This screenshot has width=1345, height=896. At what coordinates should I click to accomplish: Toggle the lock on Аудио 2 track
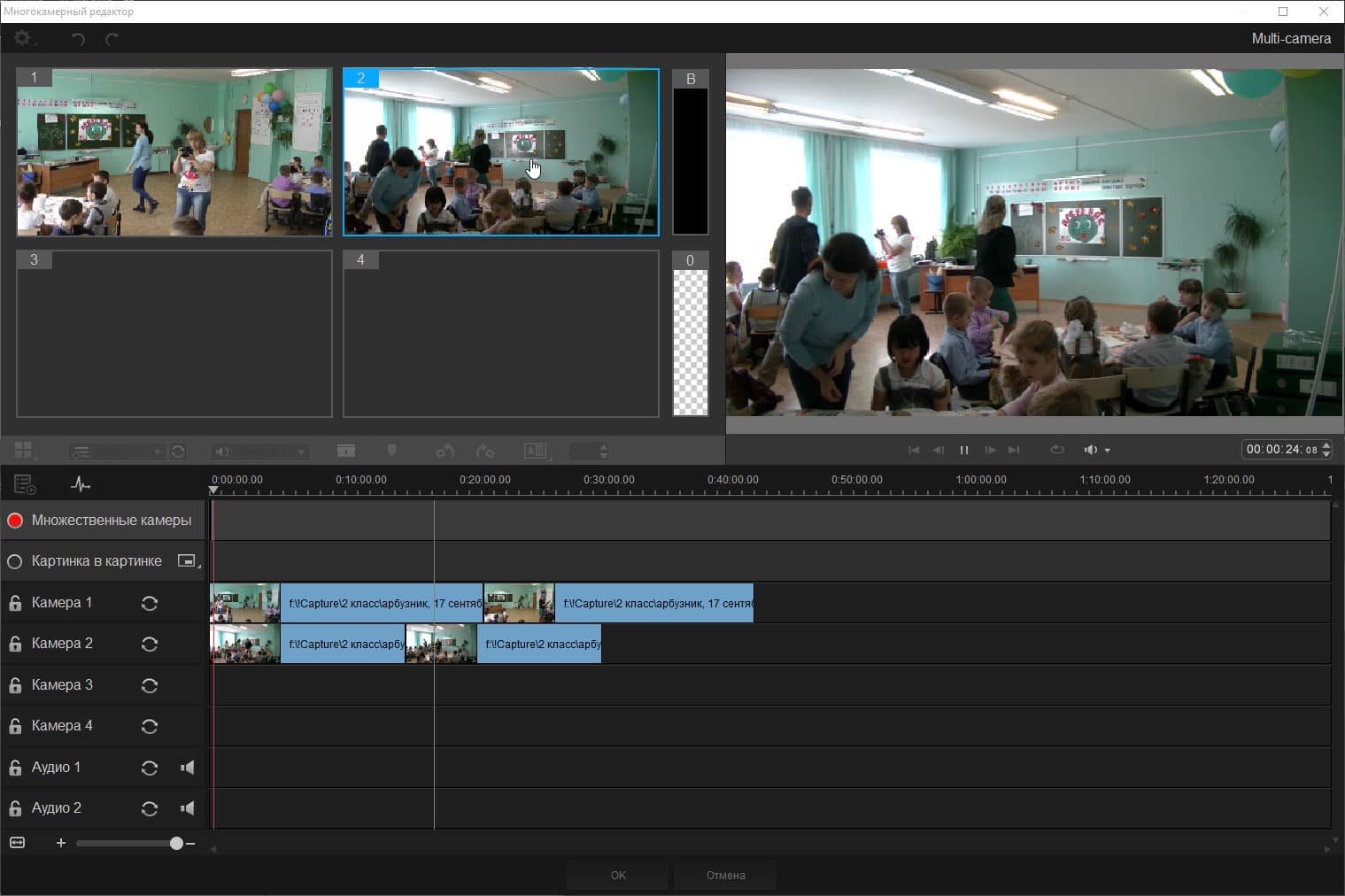point(15,808)
